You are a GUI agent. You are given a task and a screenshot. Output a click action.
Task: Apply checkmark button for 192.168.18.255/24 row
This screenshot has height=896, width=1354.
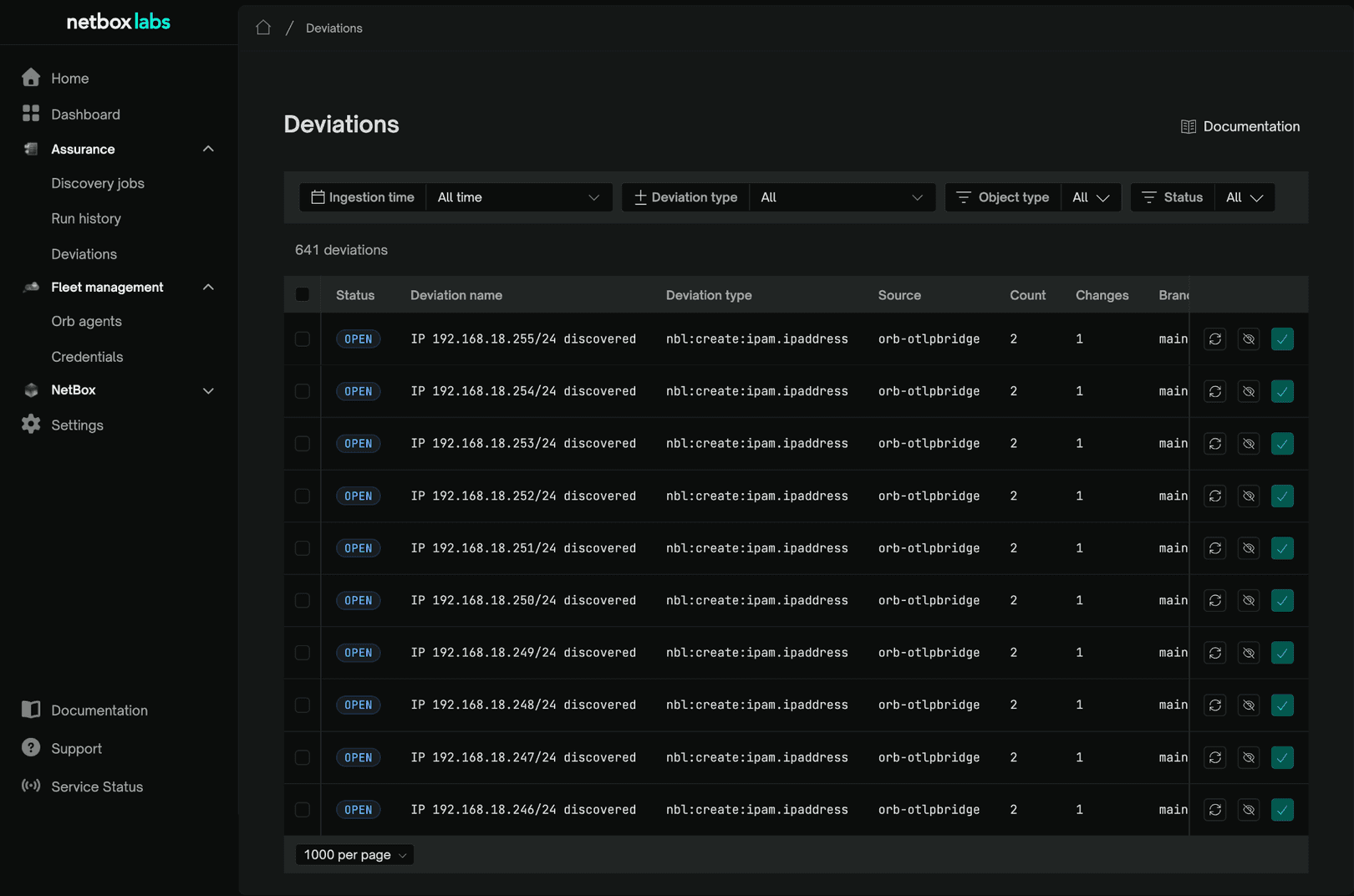(x=1282, y=339)
